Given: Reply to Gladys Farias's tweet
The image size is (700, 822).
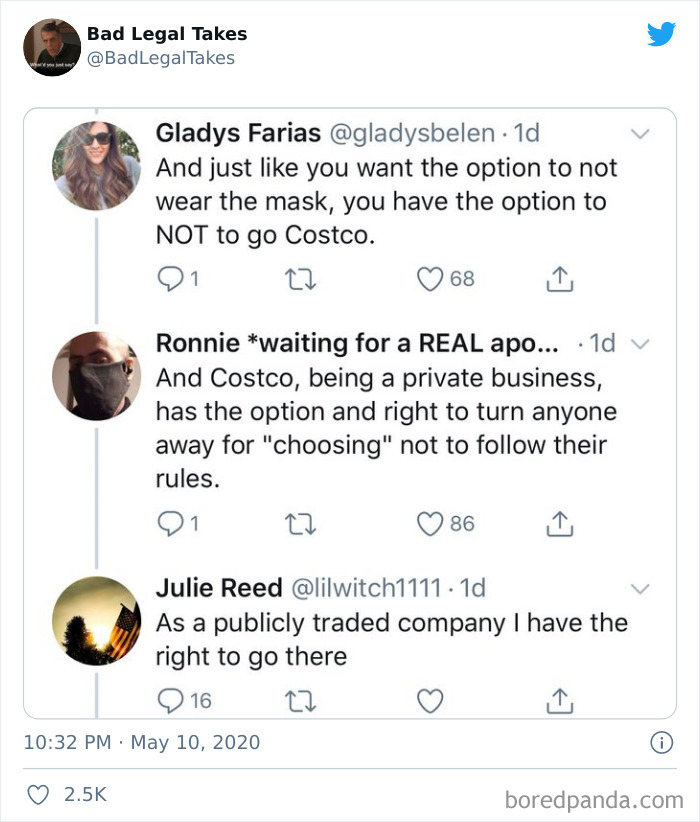Looking at the screenshot, I should tap(172, 279).
